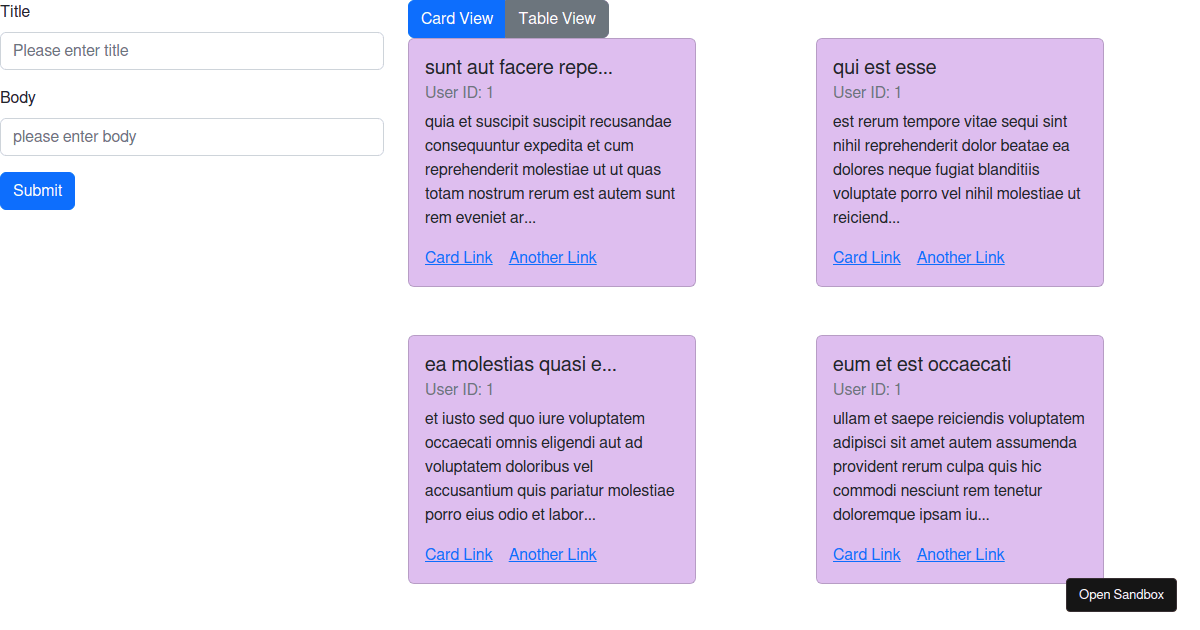Click the Body label above the input

pyautogui.click(x=17, y=98)
